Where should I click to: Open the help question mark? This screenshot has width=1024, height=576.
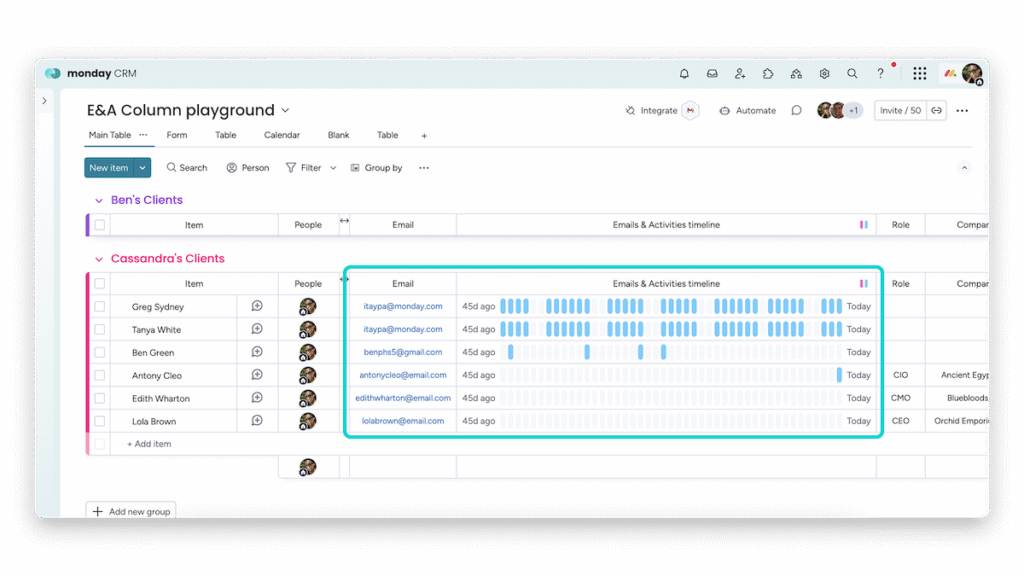coord(880,74)
